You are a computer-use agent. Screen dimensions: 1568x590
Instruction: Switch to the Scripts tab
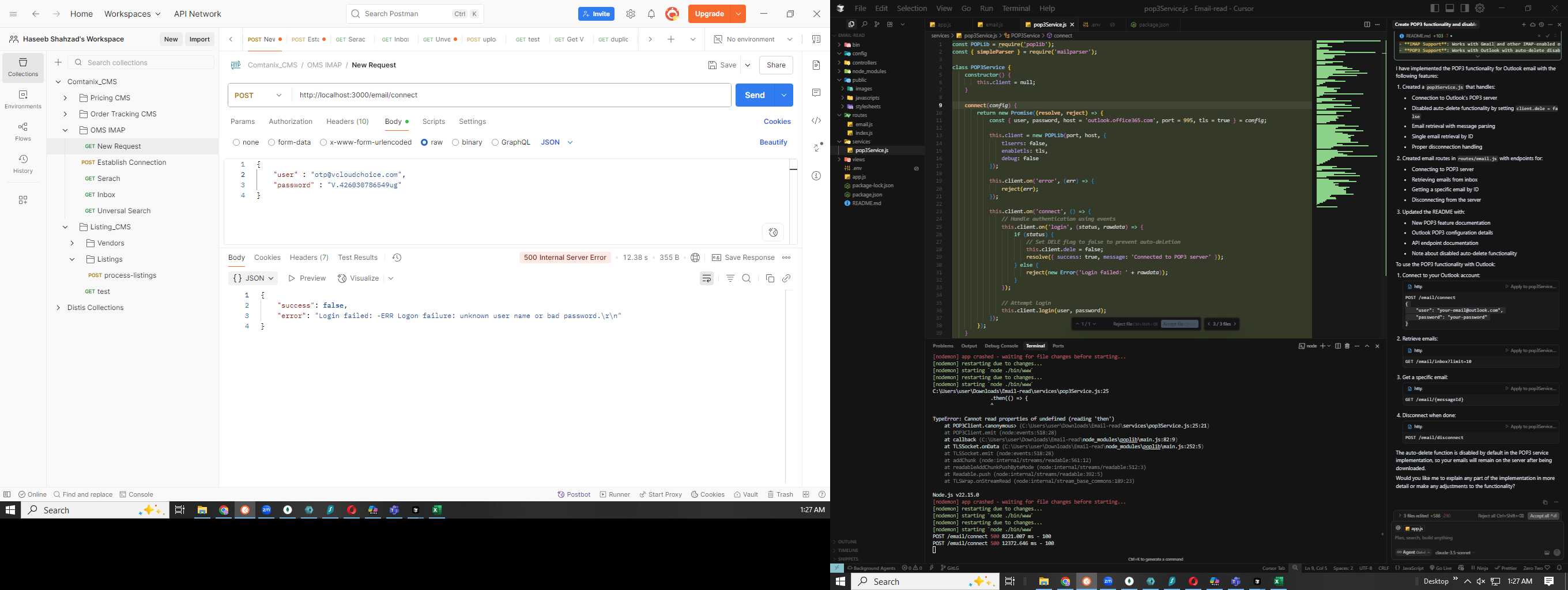point(434,122)
